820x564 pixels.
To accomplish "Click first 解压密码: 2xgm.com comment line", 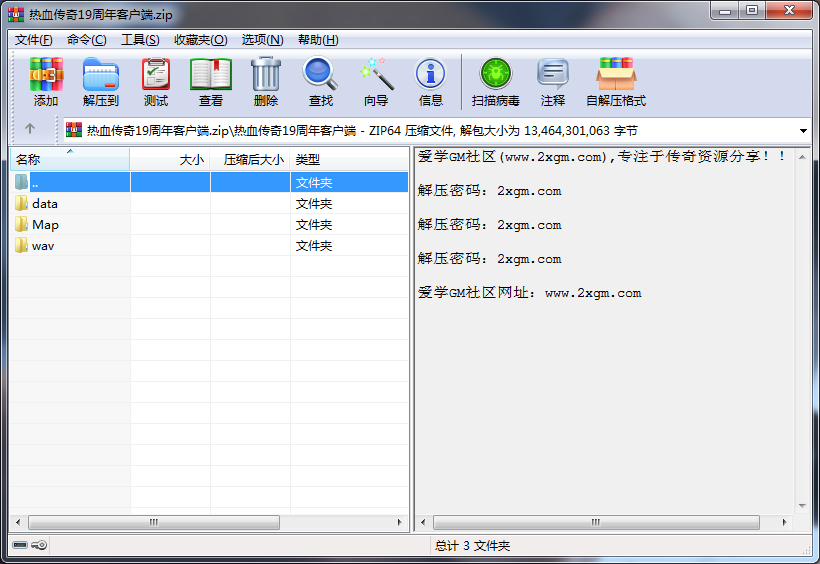I will pyautogui.click(x=489, y=190).
